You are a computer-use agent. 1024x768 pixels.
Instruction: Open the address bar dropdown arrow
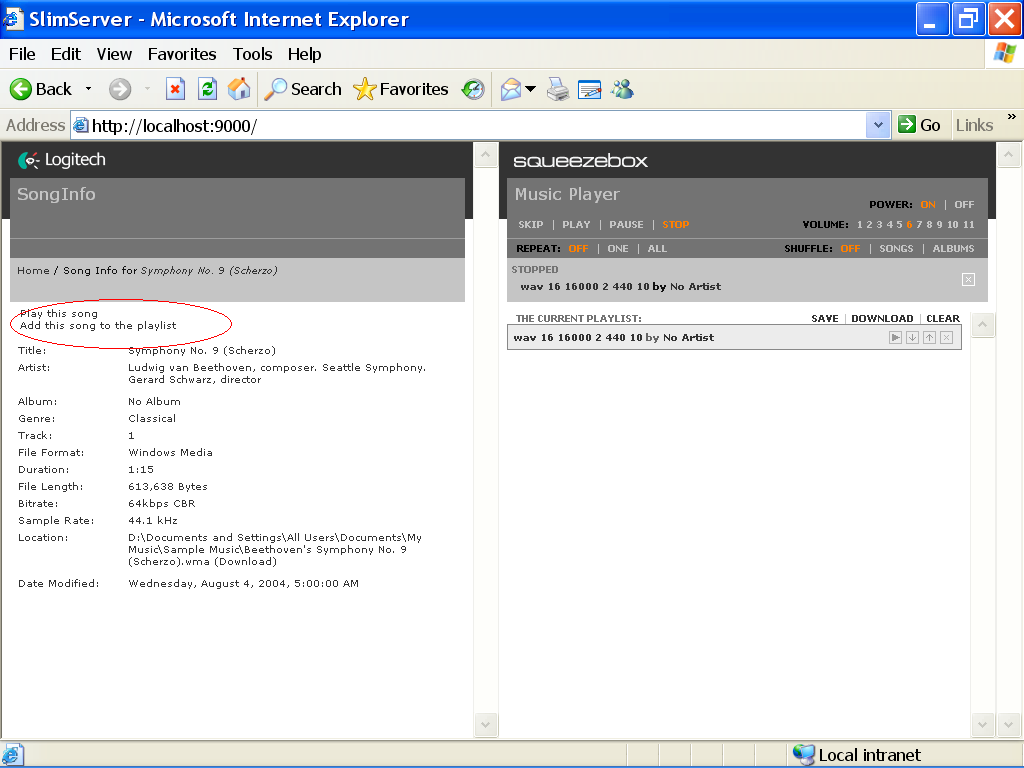878,125
